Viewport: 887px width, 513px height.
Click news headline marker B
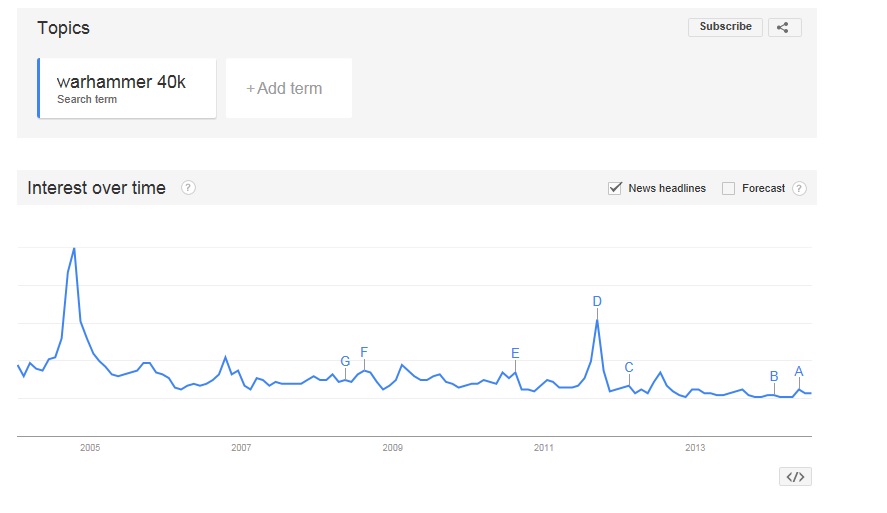[x=774, y=376]
